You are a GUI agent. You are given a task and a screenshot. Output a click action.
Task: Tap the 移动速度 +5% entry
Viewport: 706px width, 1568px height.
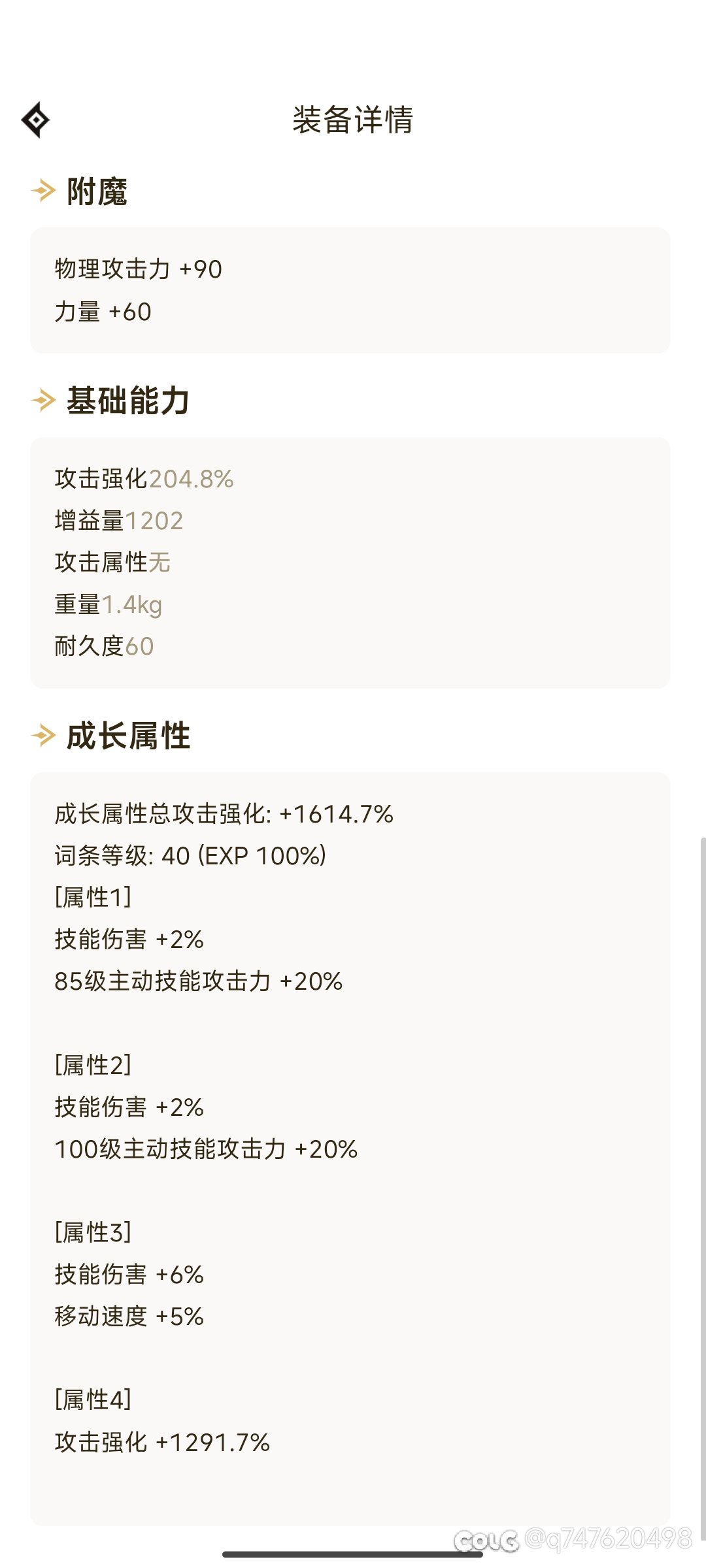[x=129, y=1316]
